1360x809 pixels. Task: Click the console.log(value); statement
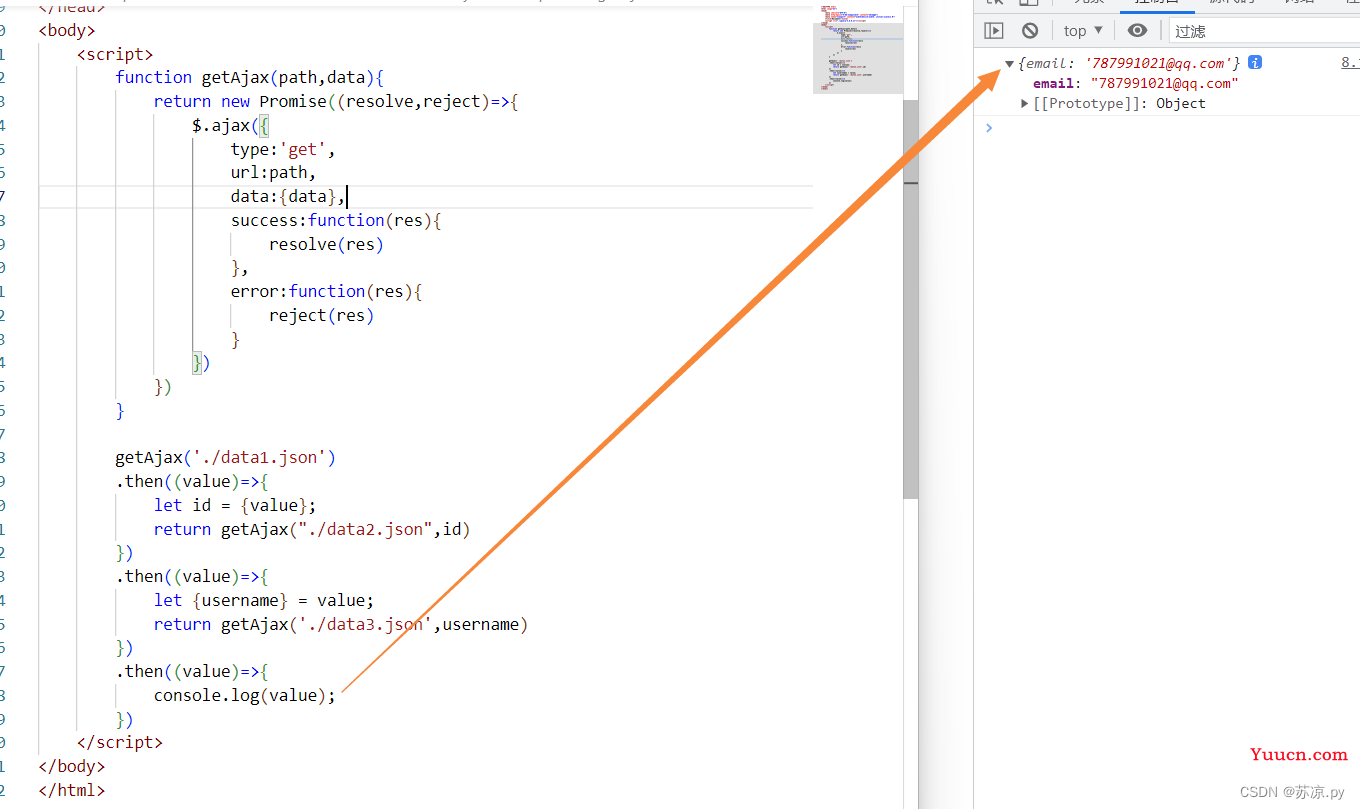[x=245, y=695]
